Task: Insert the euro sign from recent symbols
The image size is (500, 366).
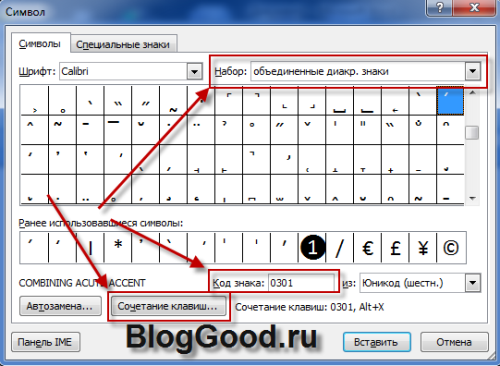Action: 367,248
